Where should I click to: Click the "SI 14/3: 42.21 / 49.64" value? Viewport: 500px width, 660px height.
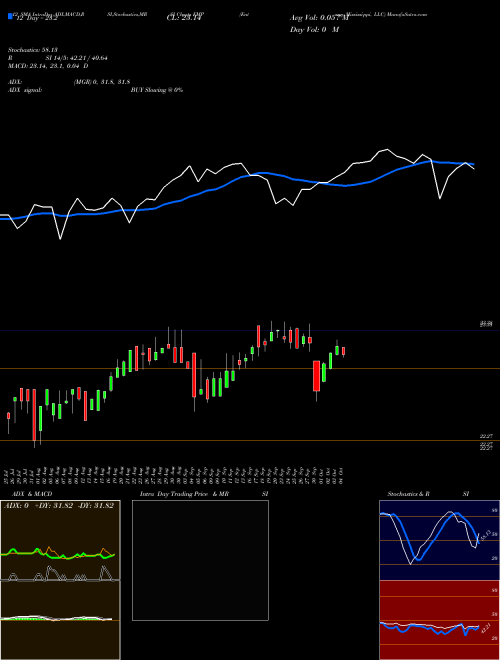(x=77, y=58)
